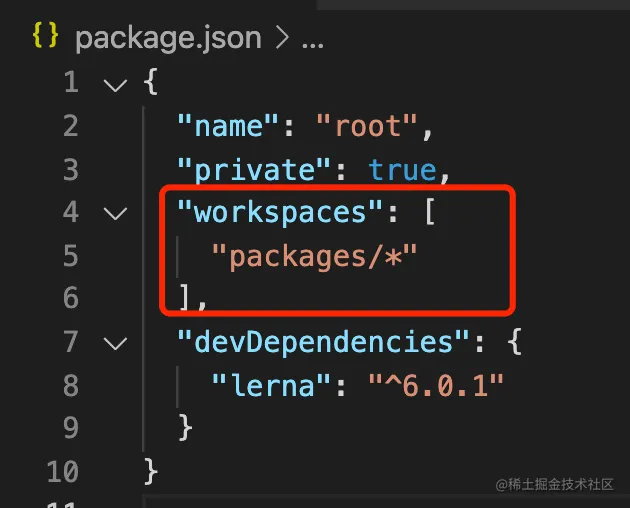Click the "^6.0.1" version string

tap(436, 385)
